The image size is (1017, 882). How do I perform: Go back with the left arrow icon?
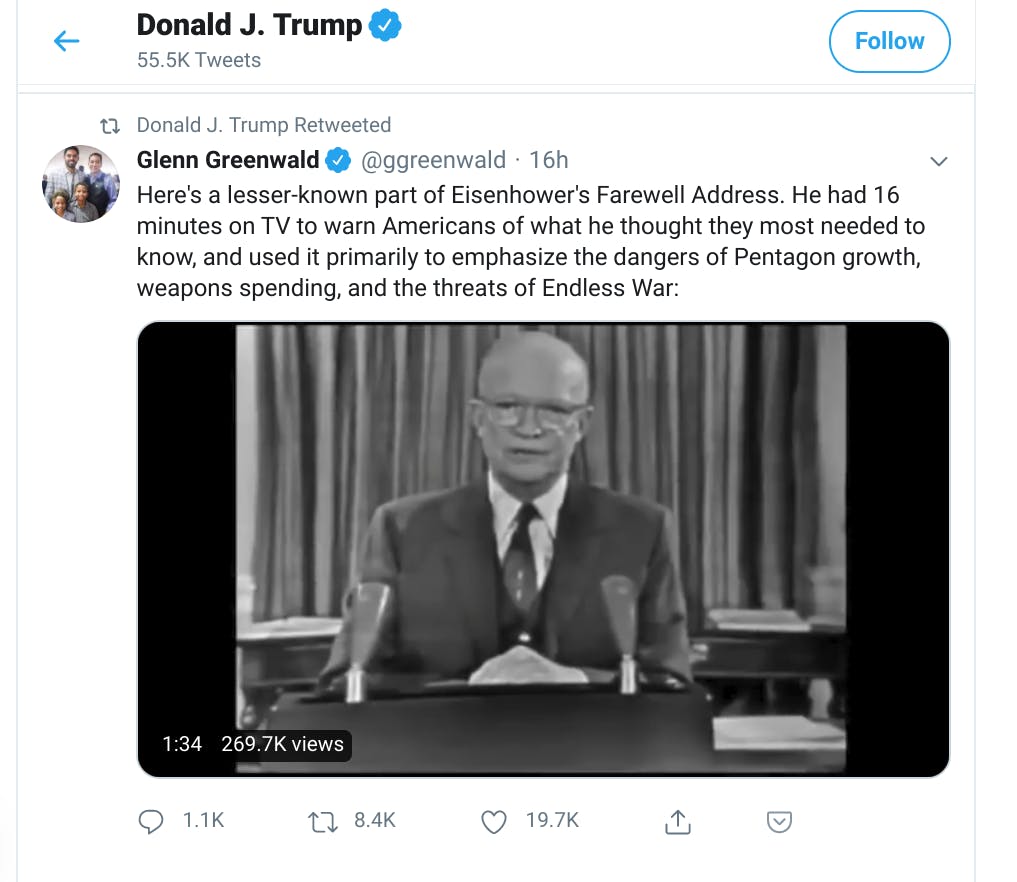(66, 41)
